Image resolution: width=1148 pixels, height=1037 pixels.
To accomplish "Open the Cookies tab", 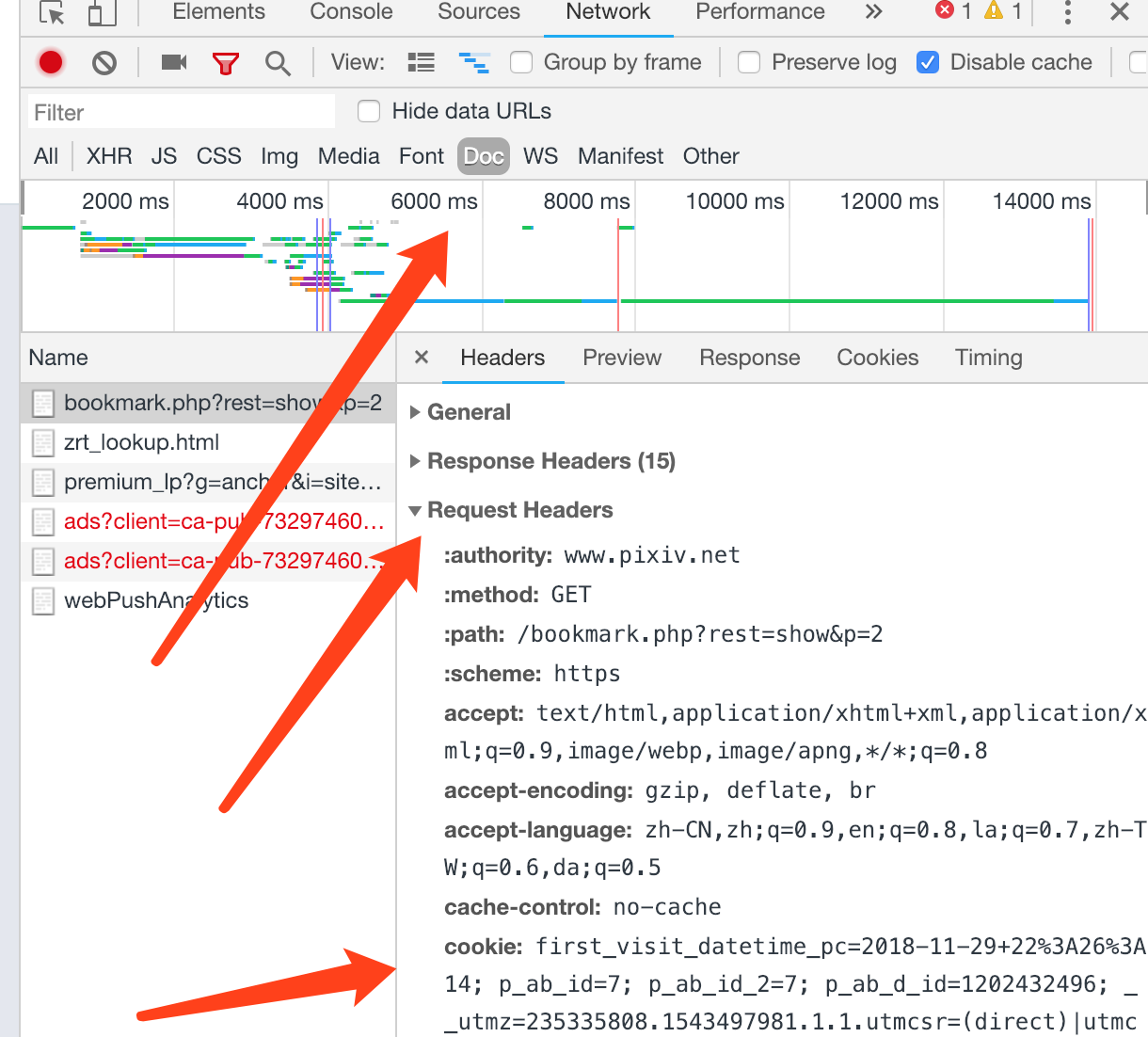I will 878,358.
